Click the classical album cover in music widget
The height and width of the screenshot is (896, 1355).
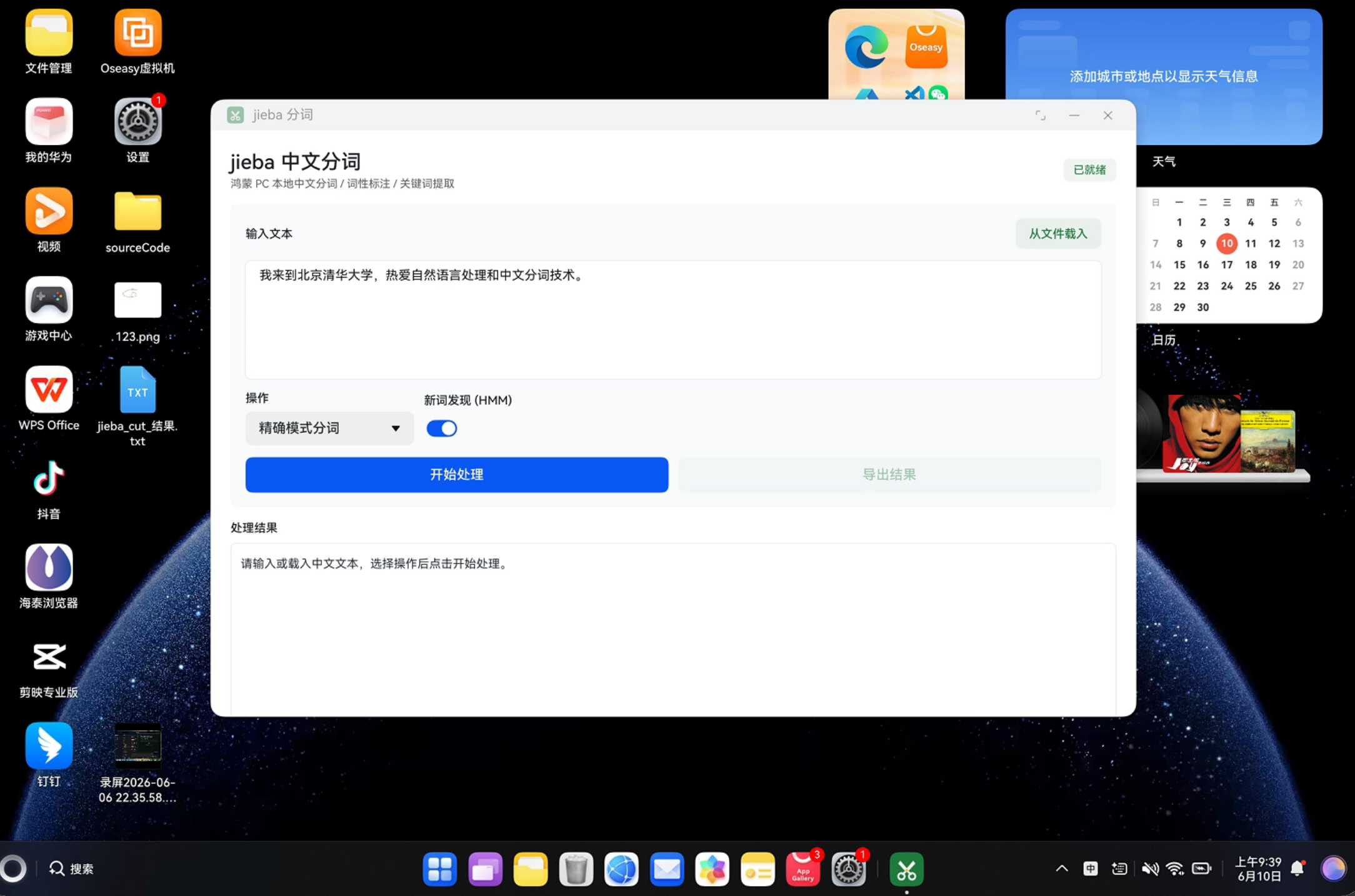[1268, 441]
